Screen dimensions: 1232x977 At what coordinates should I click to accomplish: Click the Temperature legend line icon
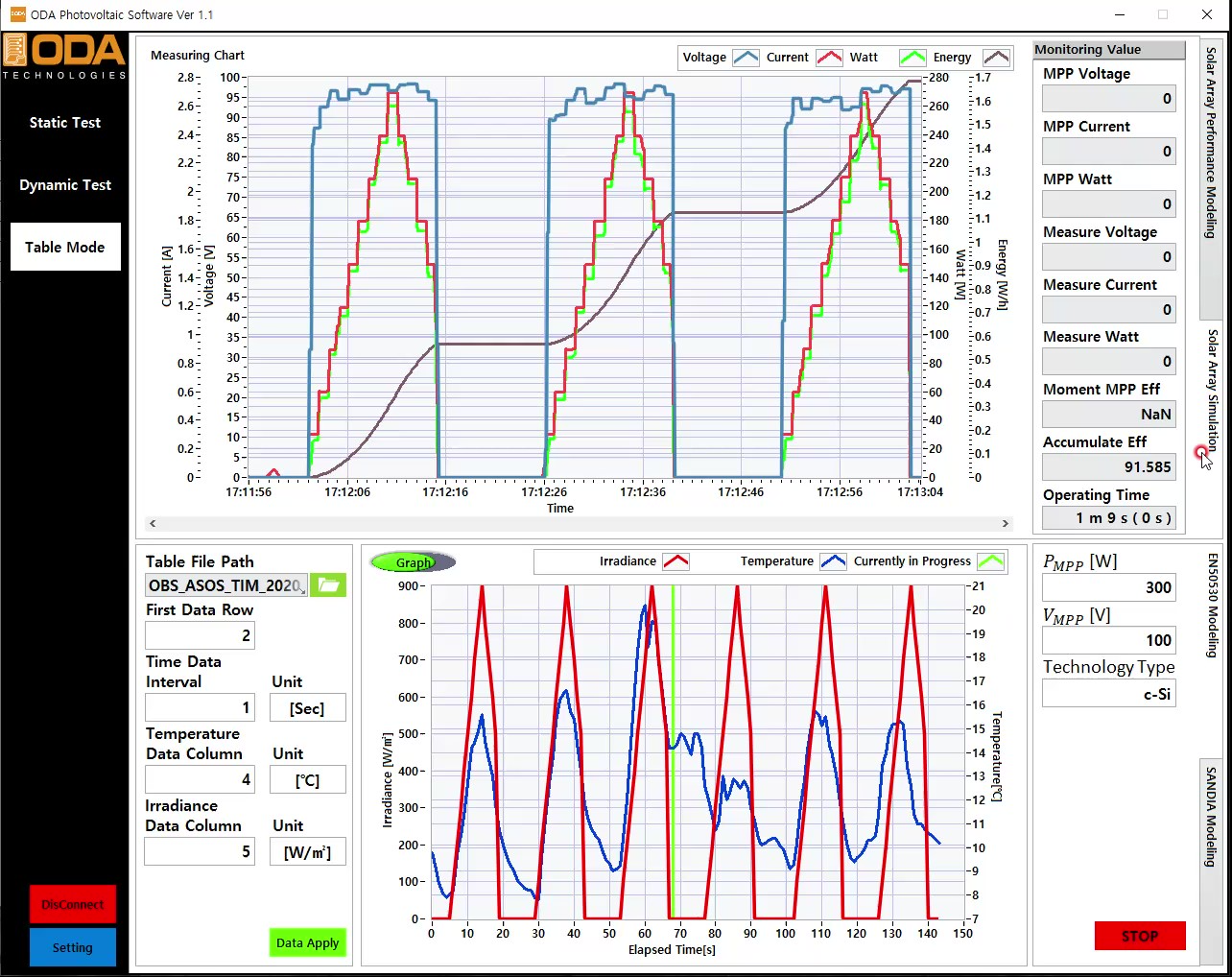pyautogui.click(x=833, y=561)
